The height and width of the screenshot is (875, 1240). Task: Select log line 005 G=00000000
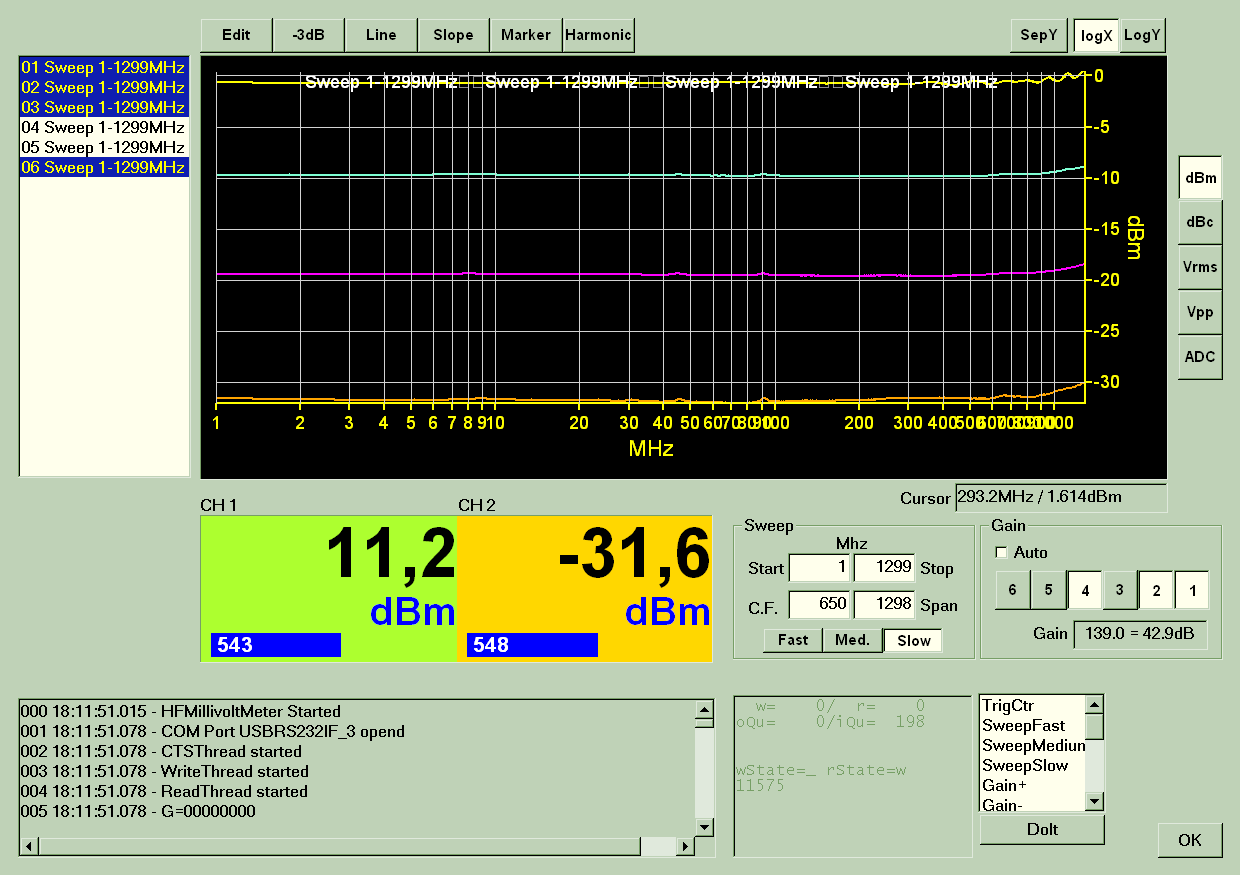[x=138, y=811]
